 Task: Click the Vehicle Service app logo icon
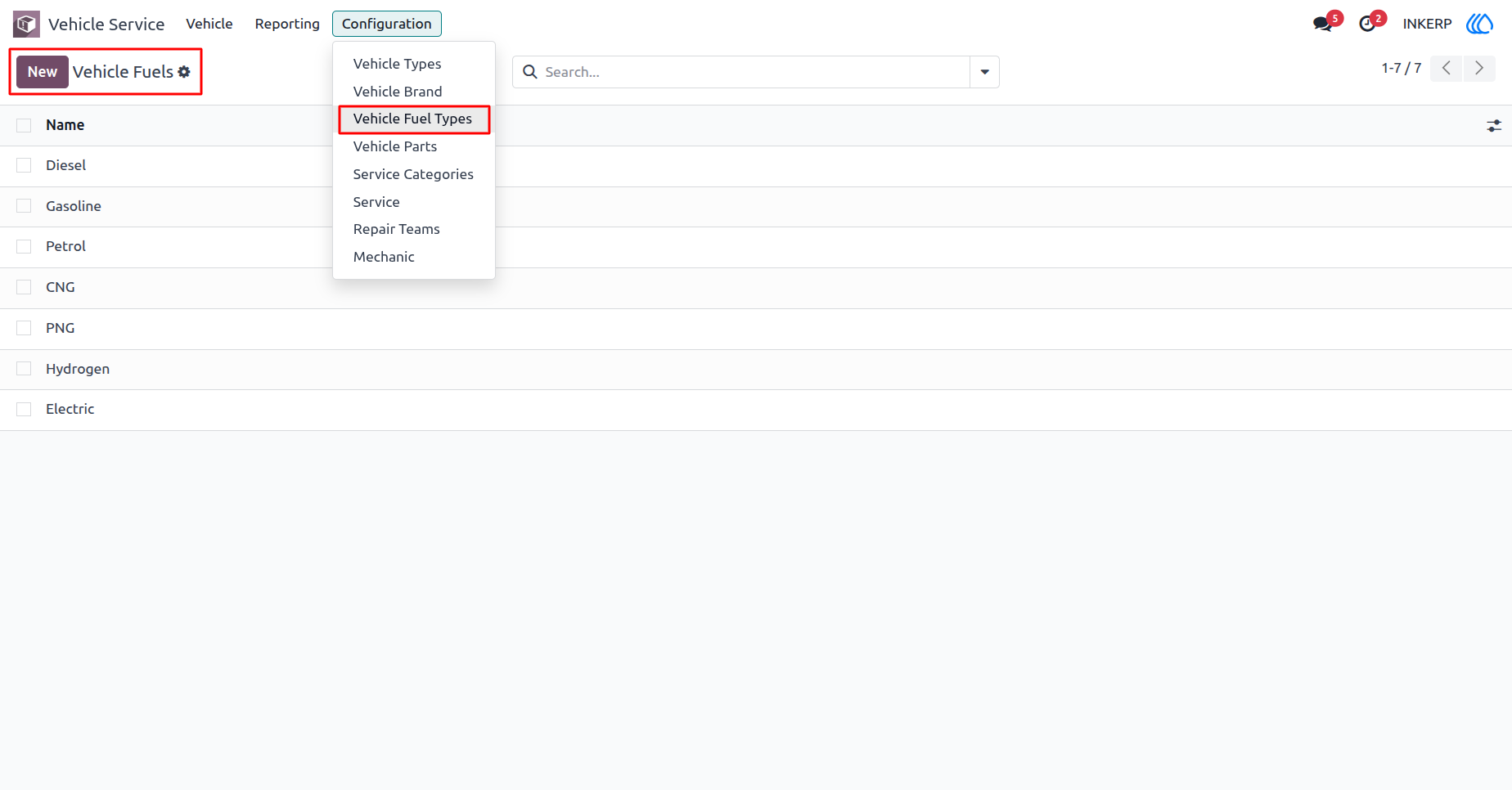pos(26,25)
